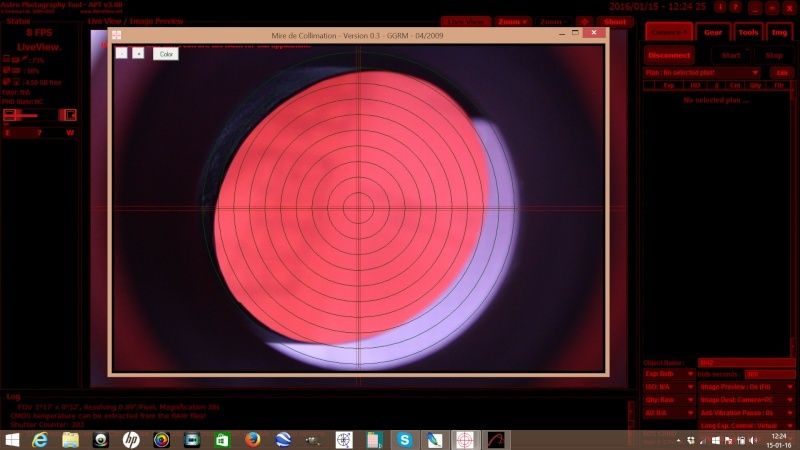The image size is (800, 450).
Task: Open the Image Dest dropdown
Action: [x=746, y=400]
